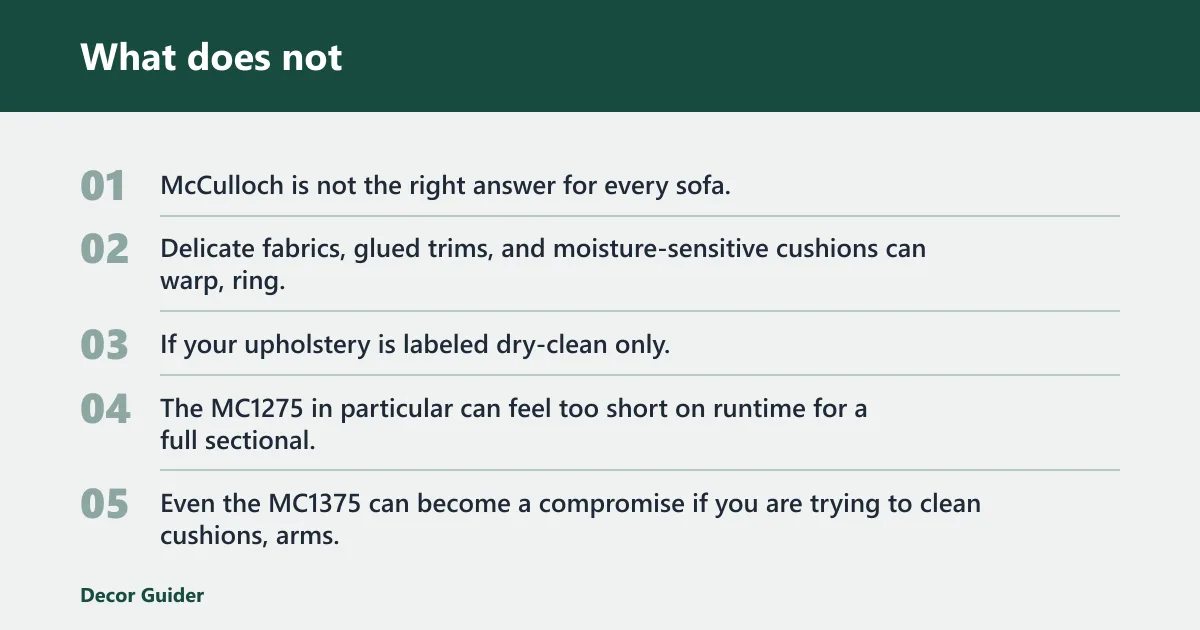Click the 'warp, ring.' text line
1200x630 pixels.
click(x=222, y=281)
